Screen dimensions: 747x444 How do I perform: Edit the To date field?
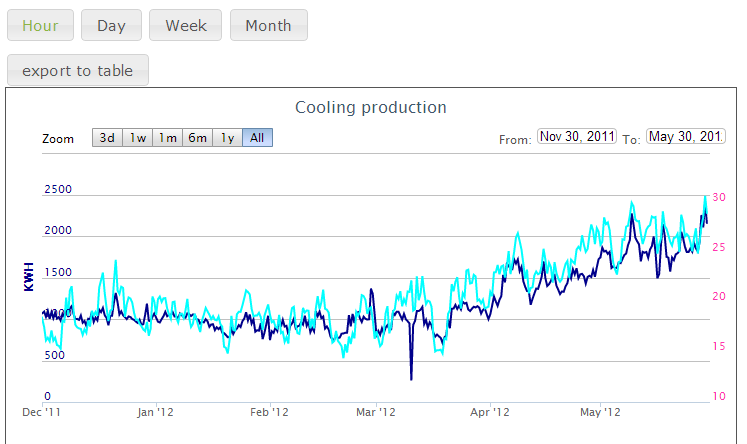(x=685, y=137)
